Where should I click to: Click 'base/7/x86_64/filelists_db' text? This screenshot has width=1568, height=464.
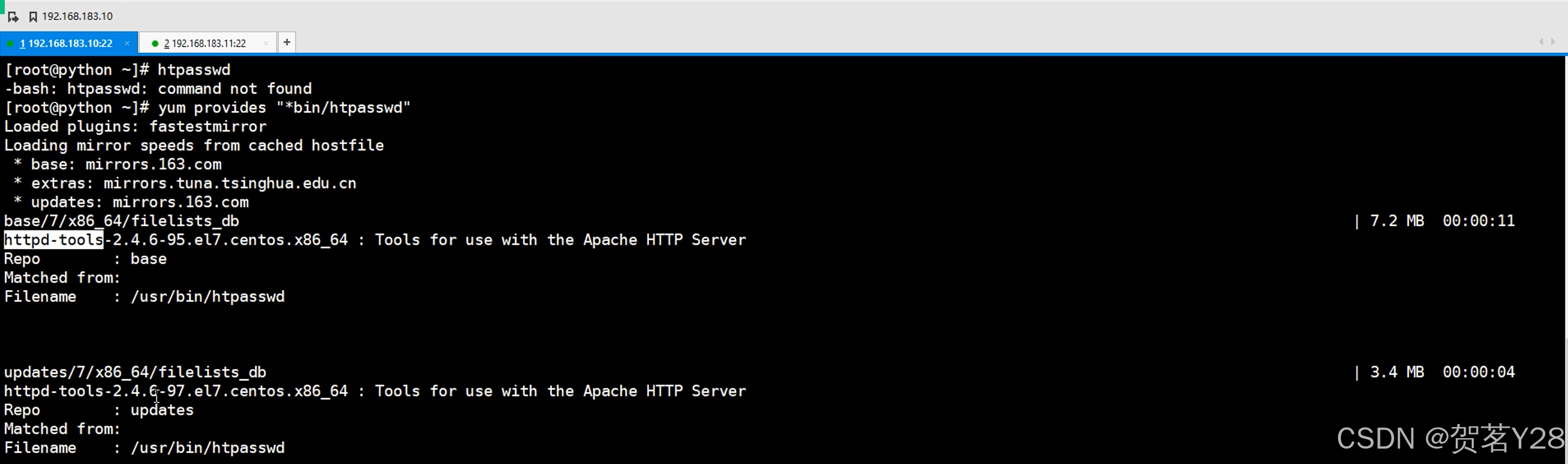122,221
